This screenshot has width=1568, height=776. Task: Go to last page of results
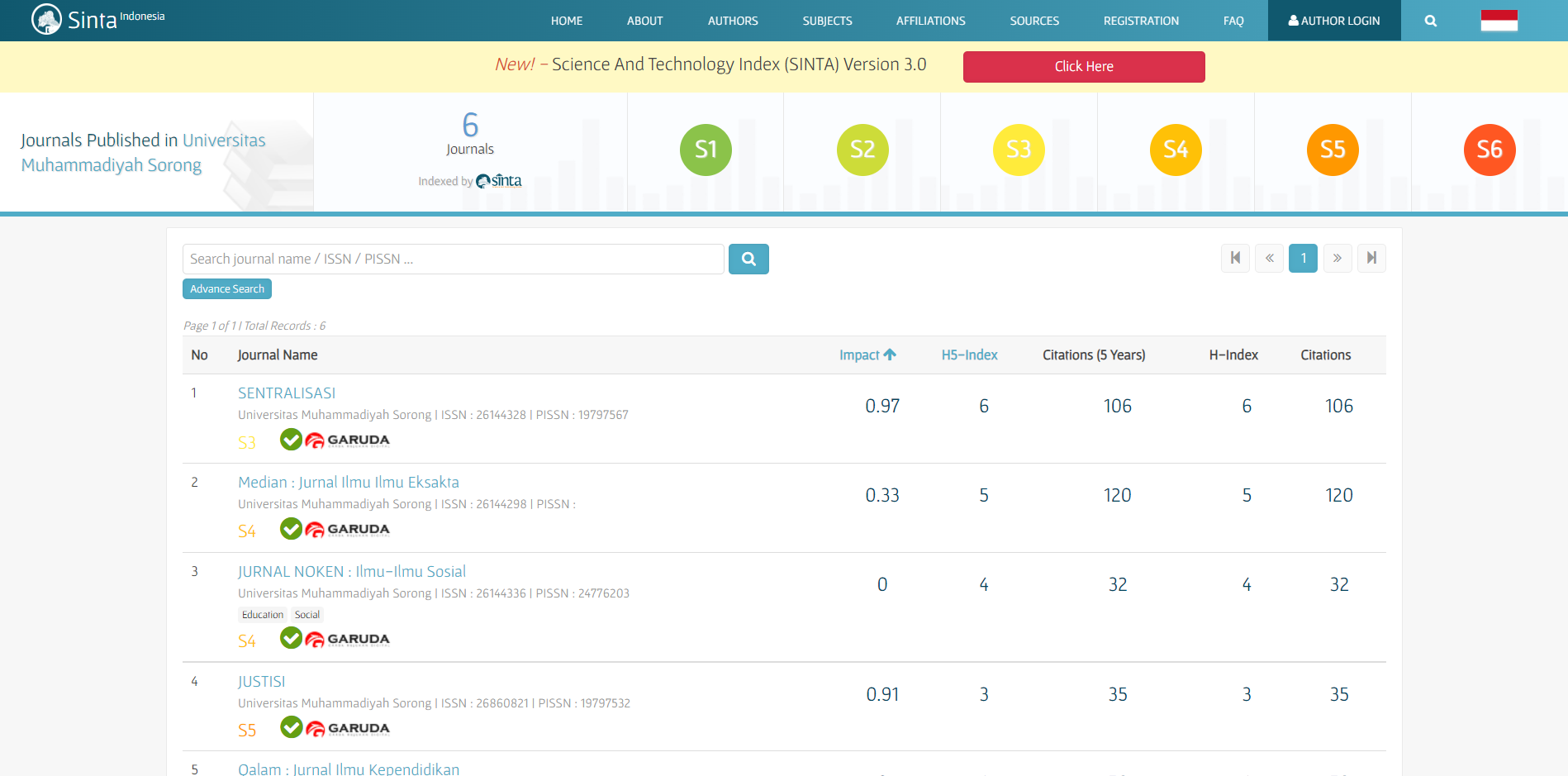point(1371,258)
